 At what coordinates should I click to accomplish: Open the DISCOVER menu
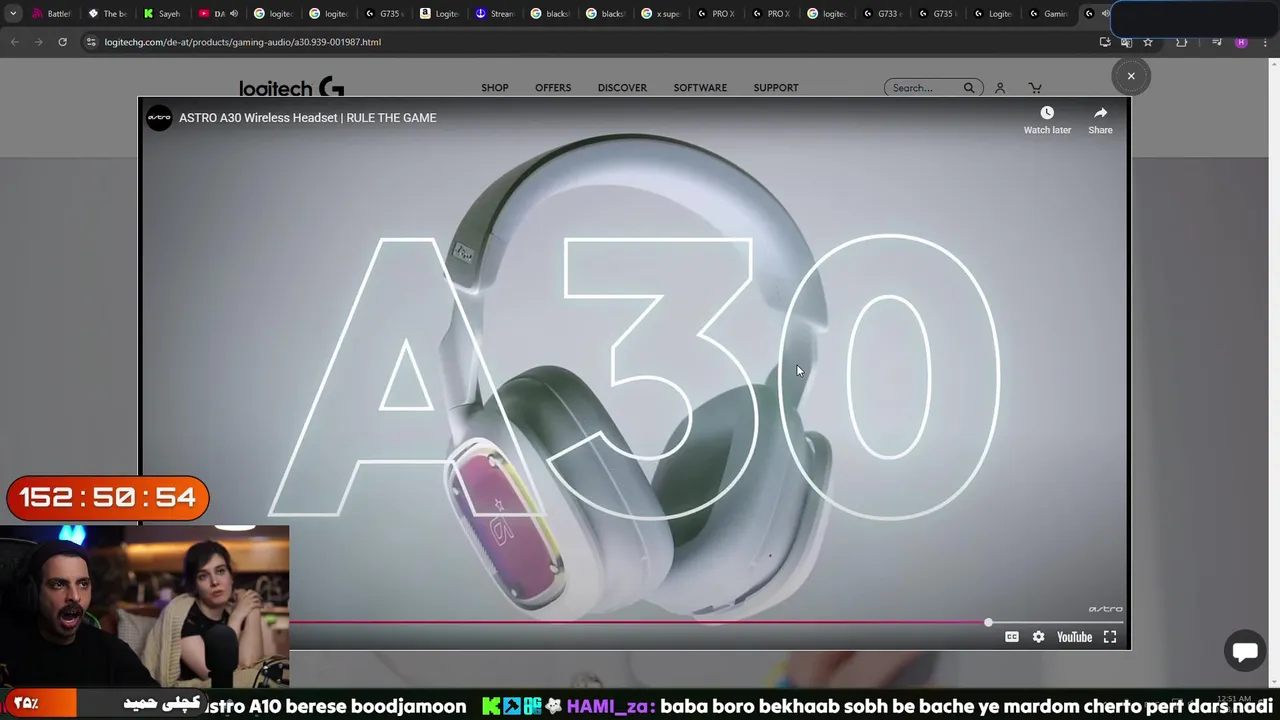pyautogui.click(x=622, y=88)
